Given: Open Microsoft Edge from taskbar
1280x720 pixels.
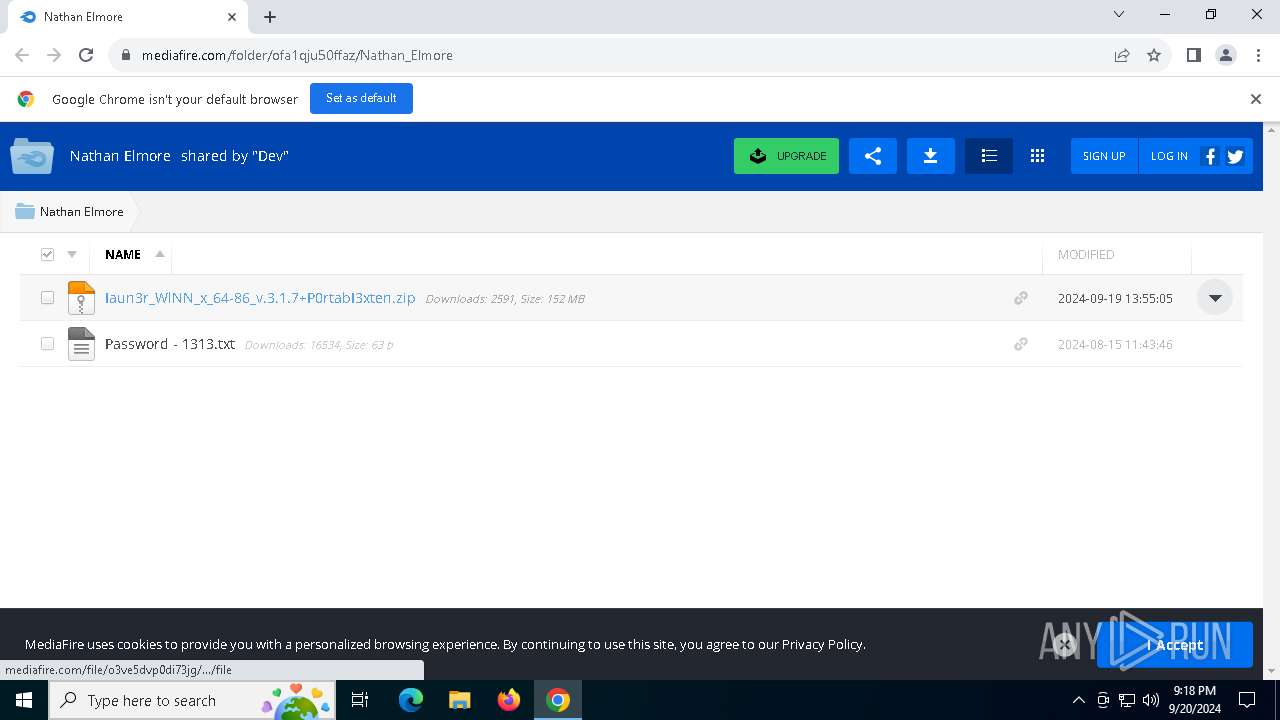Looking at the screenshot, I should (x=411, y=700).
